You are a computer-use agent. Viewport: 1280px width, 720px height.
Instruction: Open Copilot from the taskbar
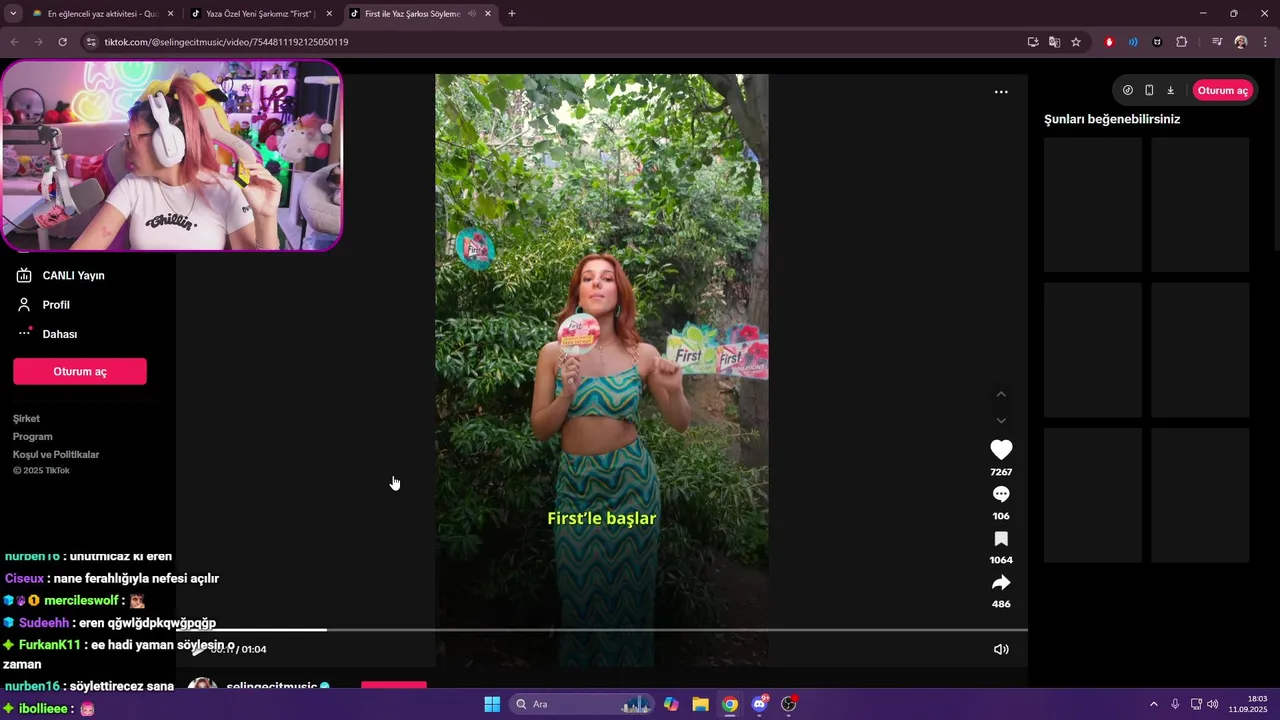[x=671, y=704]
